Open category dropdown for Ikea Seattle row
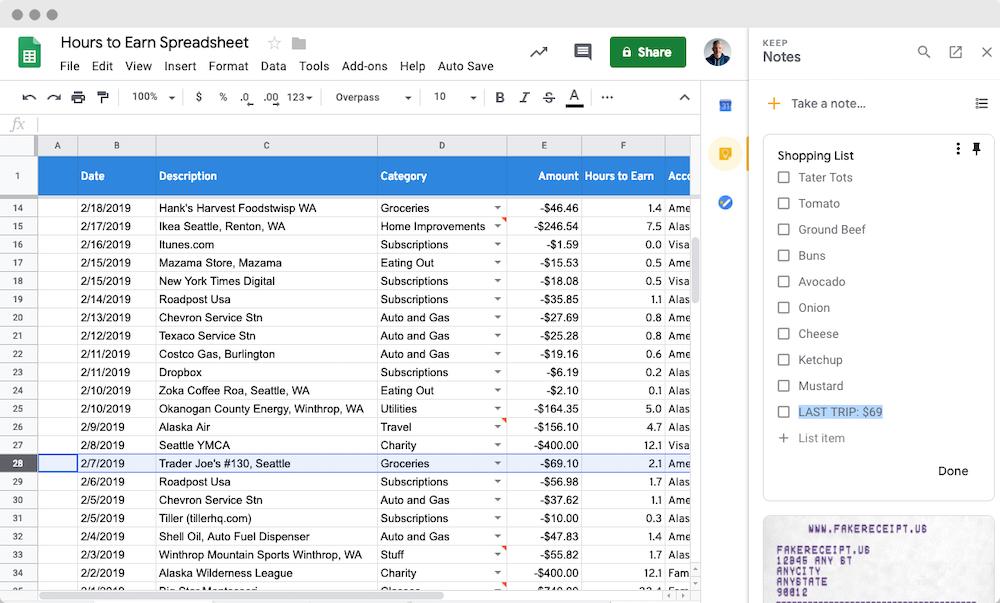This screenshot has height=603, width=1000. 497,226
